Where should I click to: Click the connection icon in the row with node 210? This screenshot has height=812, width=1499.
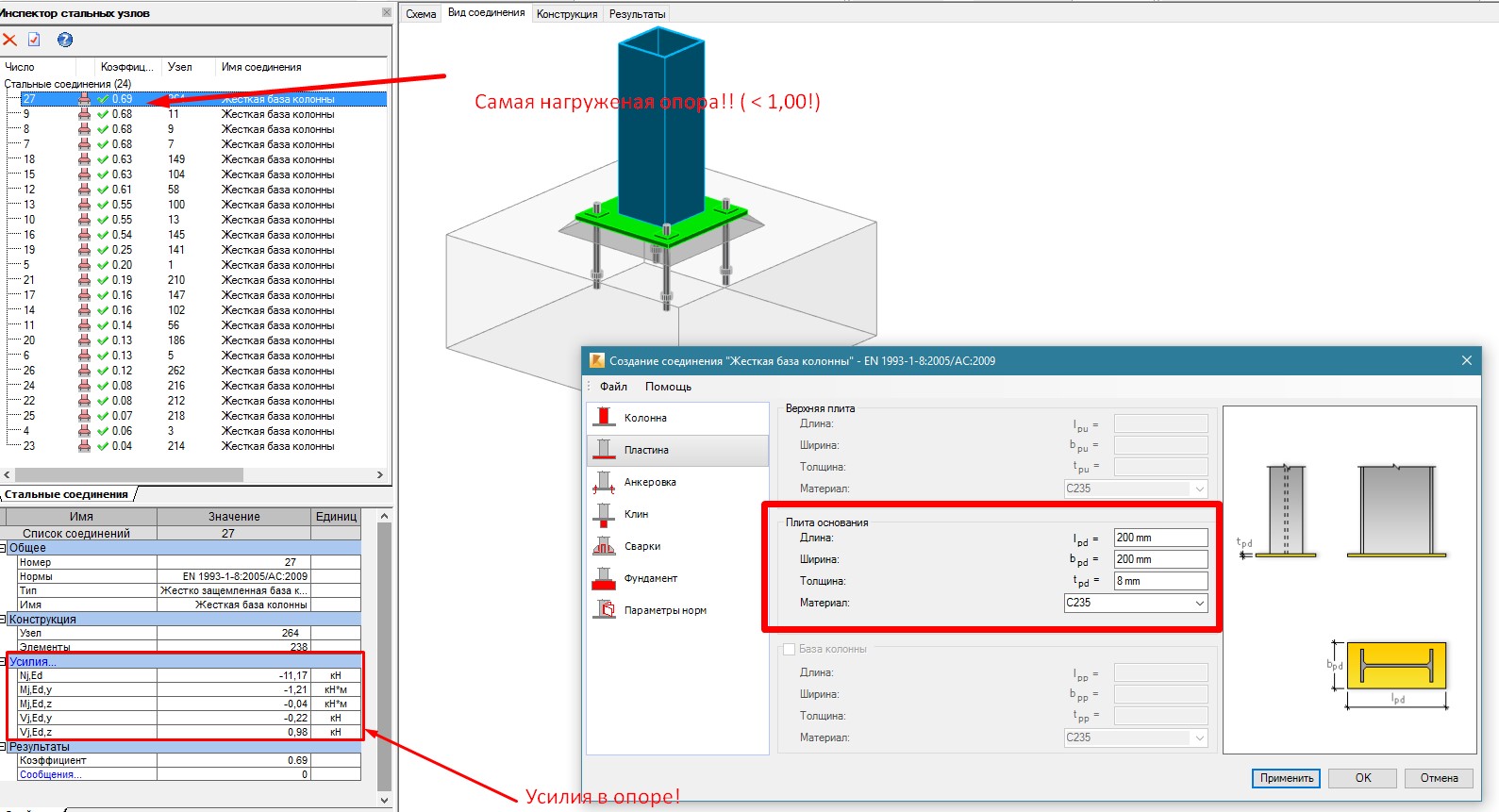point(85,280)
